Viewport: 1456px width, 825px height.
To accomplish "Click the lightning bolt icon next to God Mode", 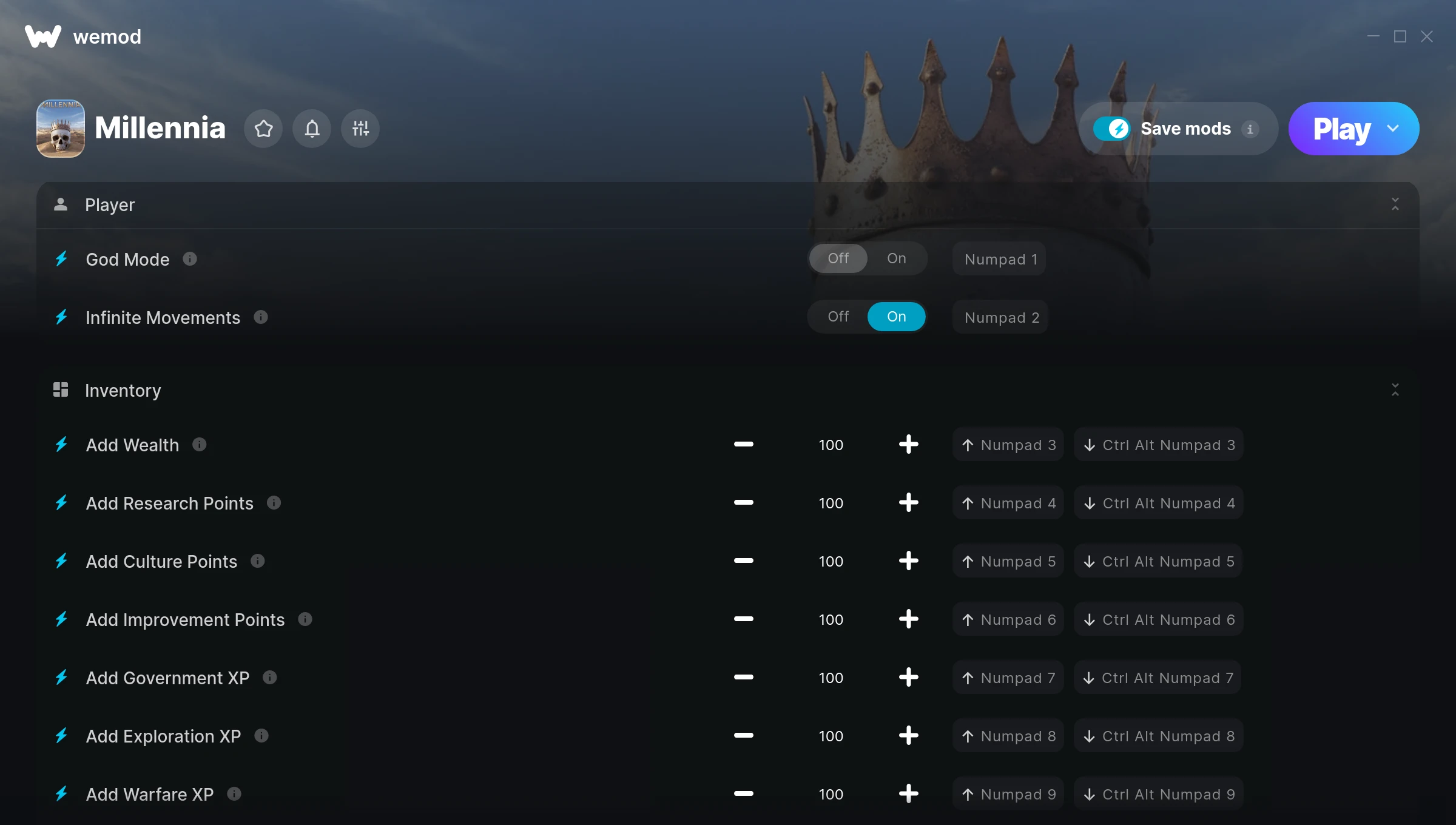I will pyautogui.click(x=62, y=258).
